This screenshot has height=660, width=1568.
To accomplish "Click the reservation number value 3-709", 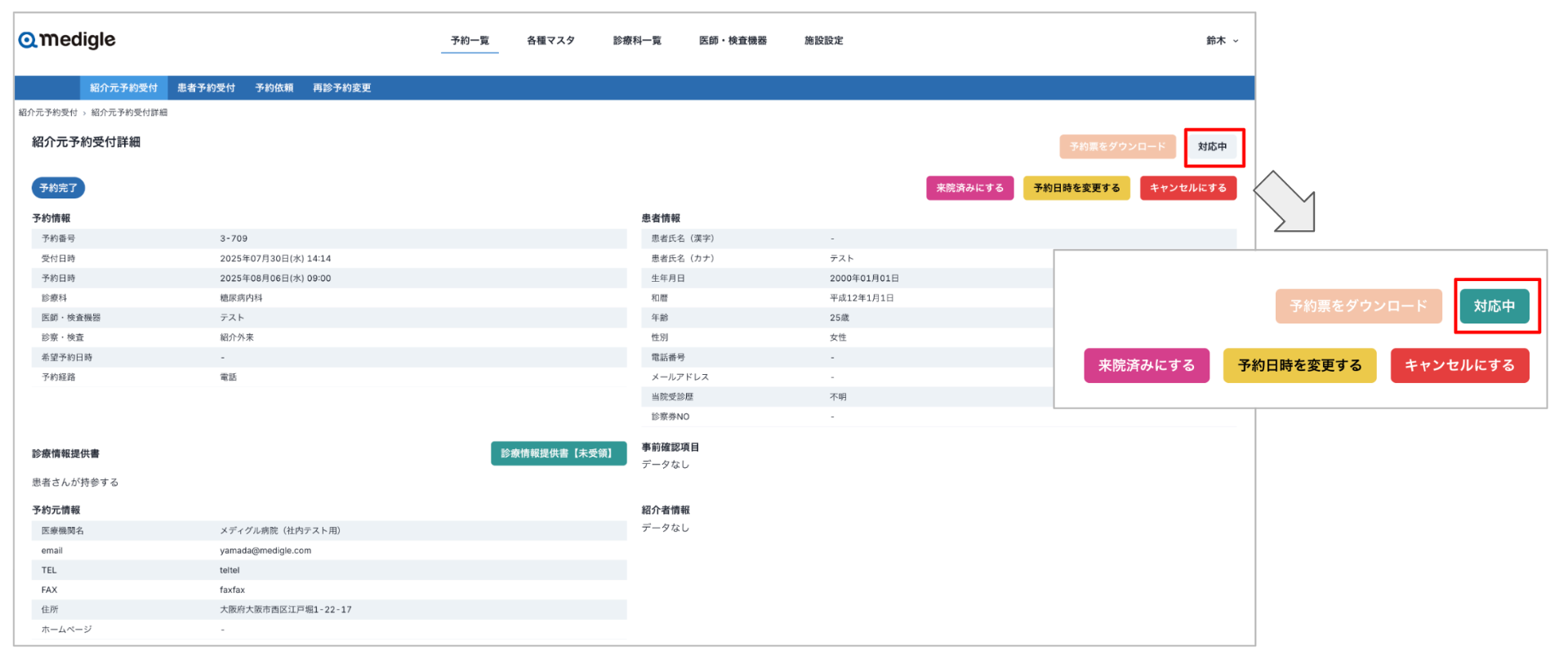I will pyautogui.click(x=234, y=239).
